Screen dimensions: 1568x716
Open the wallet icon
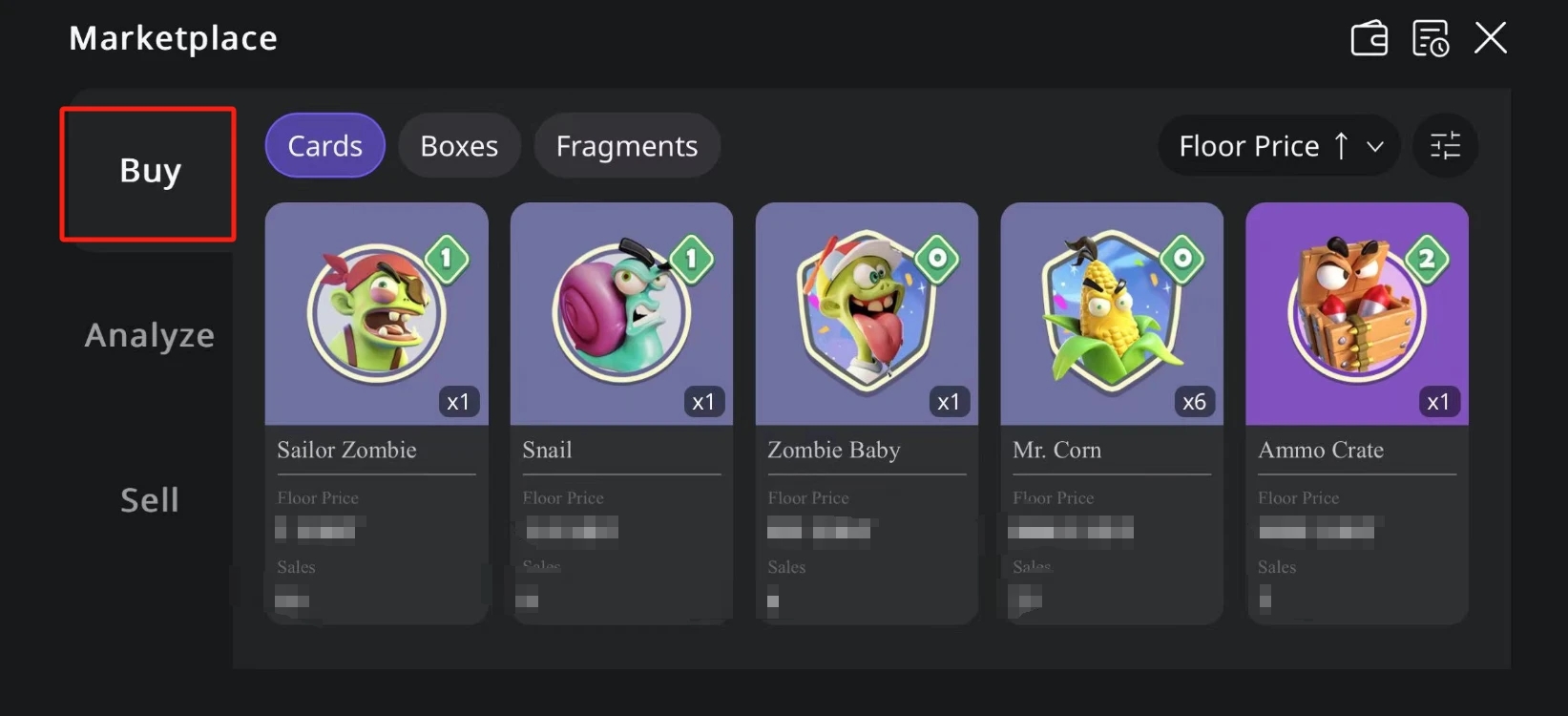click(x=1369, y=39)
